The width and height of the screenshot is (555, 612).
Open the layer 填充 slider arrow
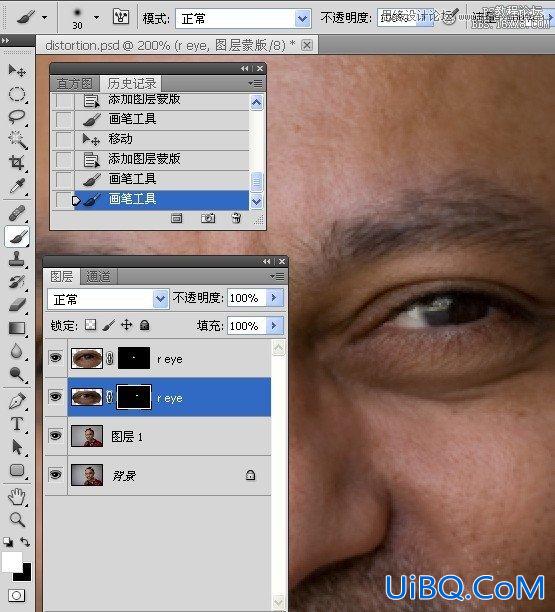click(x=274, y=326)
